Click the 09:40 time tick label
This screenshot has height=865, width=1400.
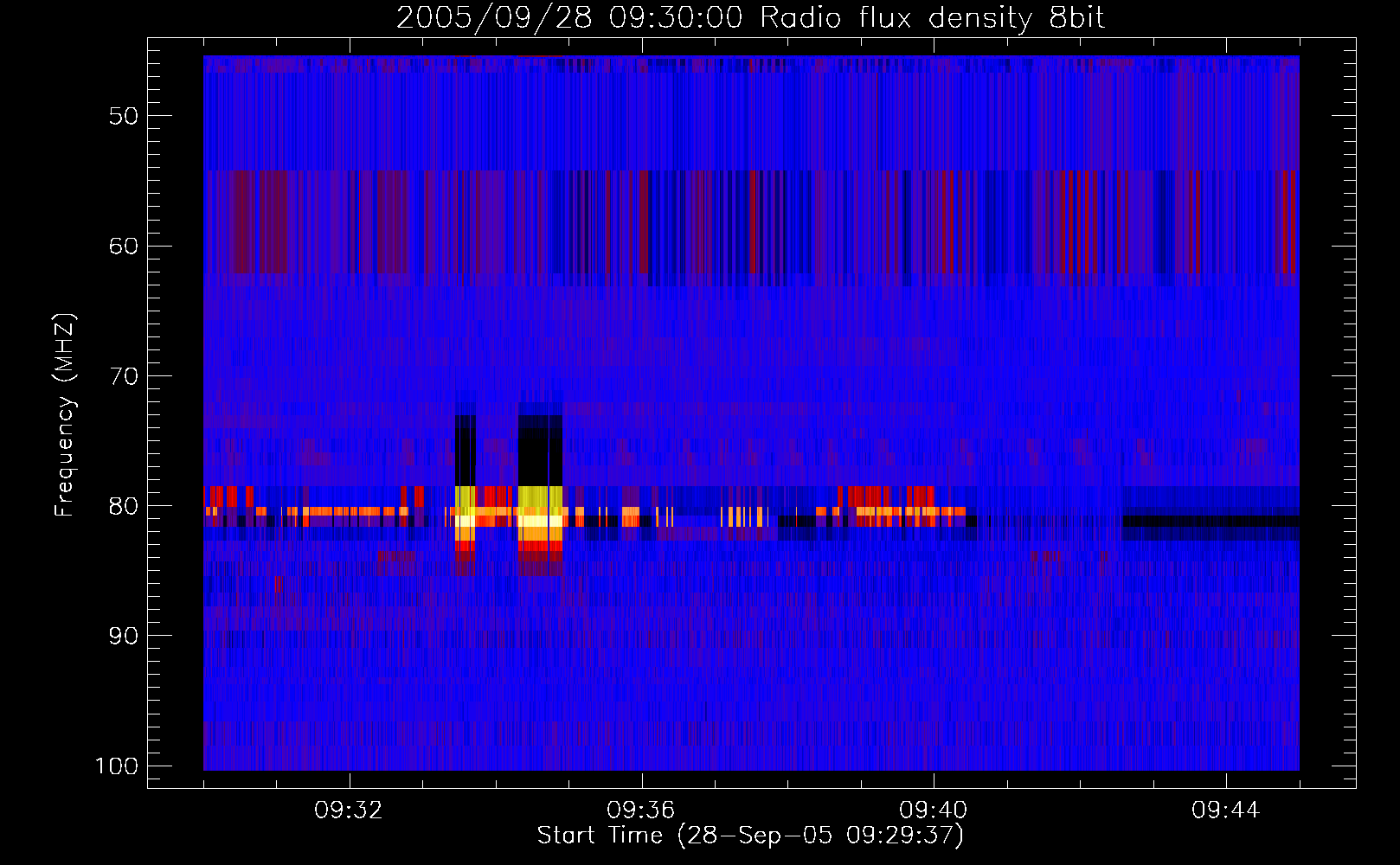click(x=934, y=811)
